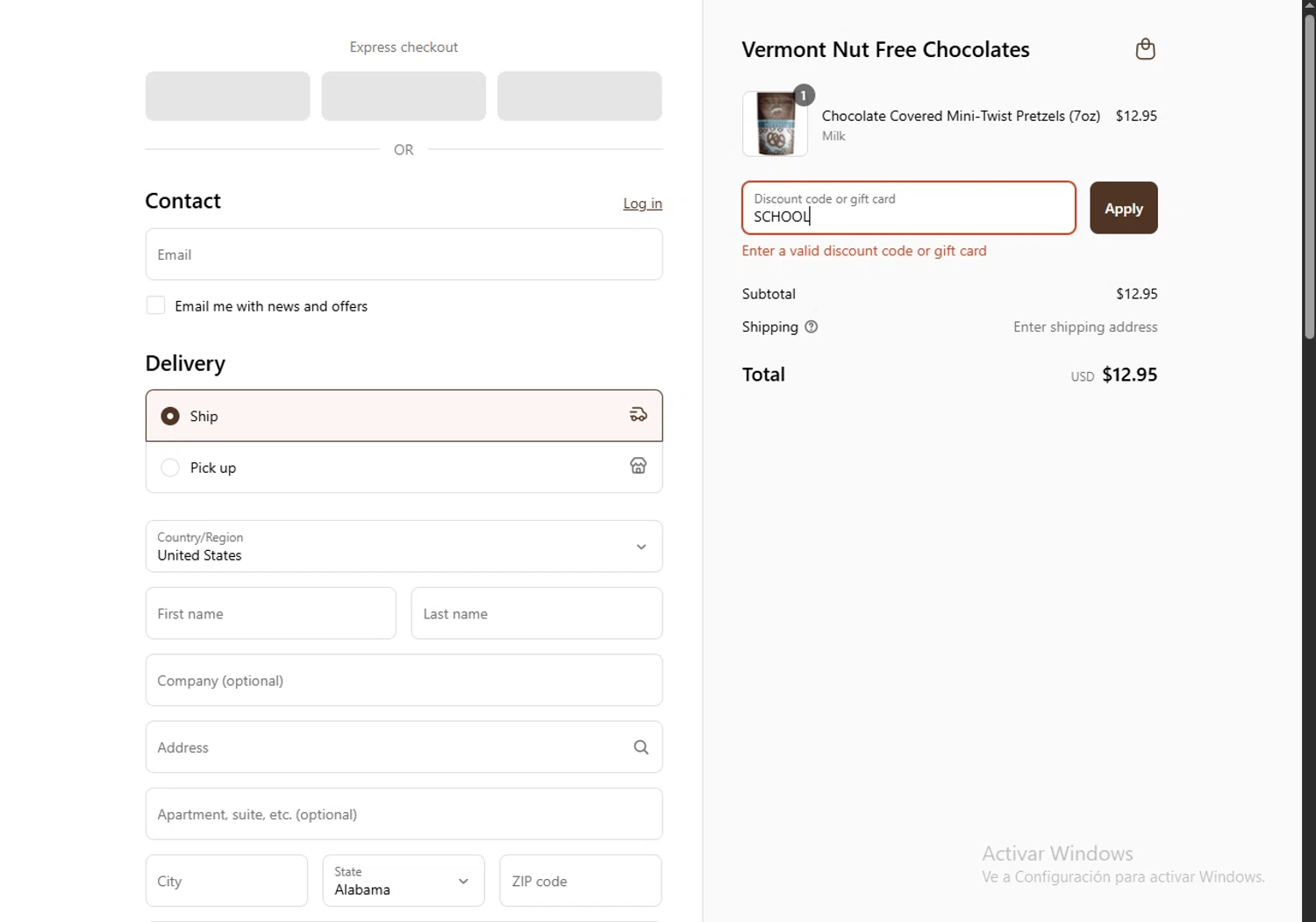Focus the Email input field
This screenshot has width=1316, height=922.
404,254
